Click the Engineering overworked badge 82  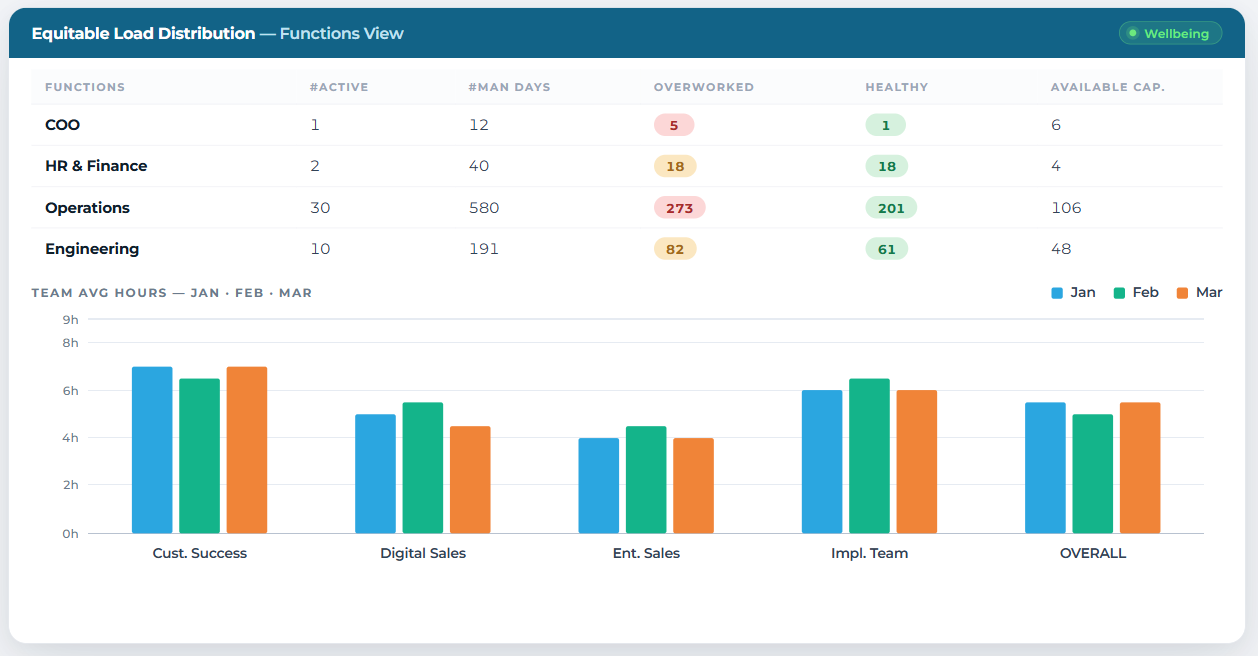675,249
